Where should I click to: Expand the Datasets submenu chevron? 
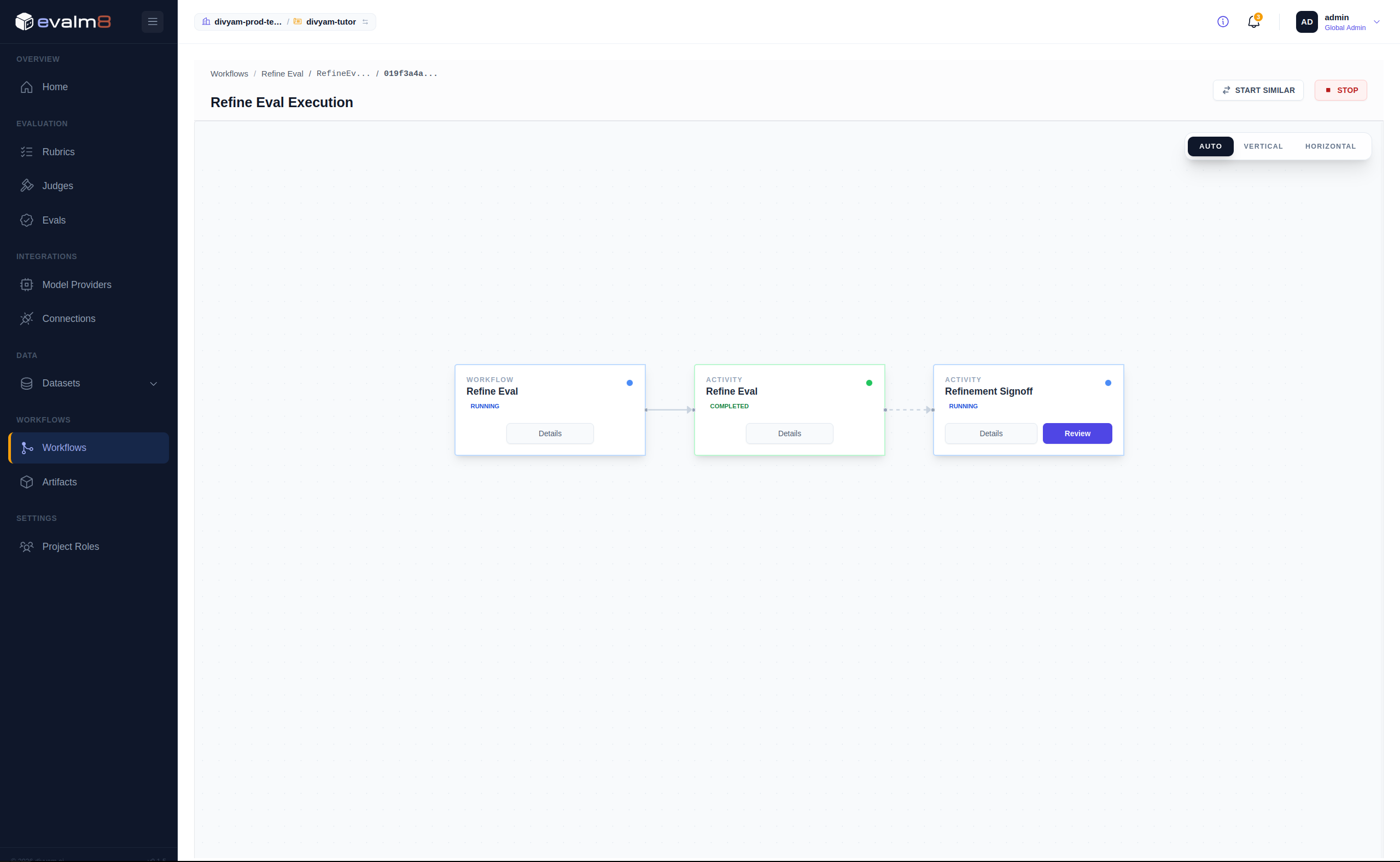pyautogui.click(x=154, y=384)
